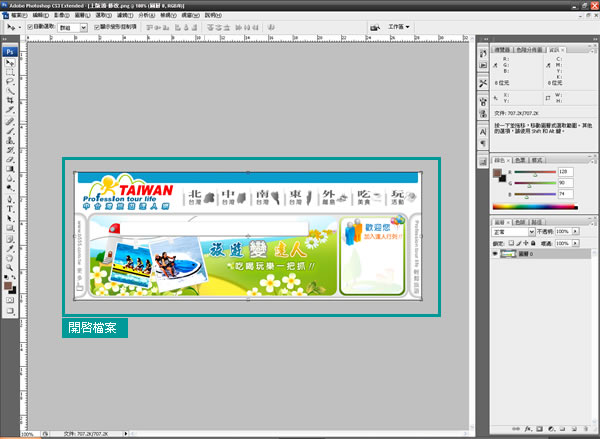Toggle the 自動選取 checkbox
600x439 pixels.
[x=30, y=27]
